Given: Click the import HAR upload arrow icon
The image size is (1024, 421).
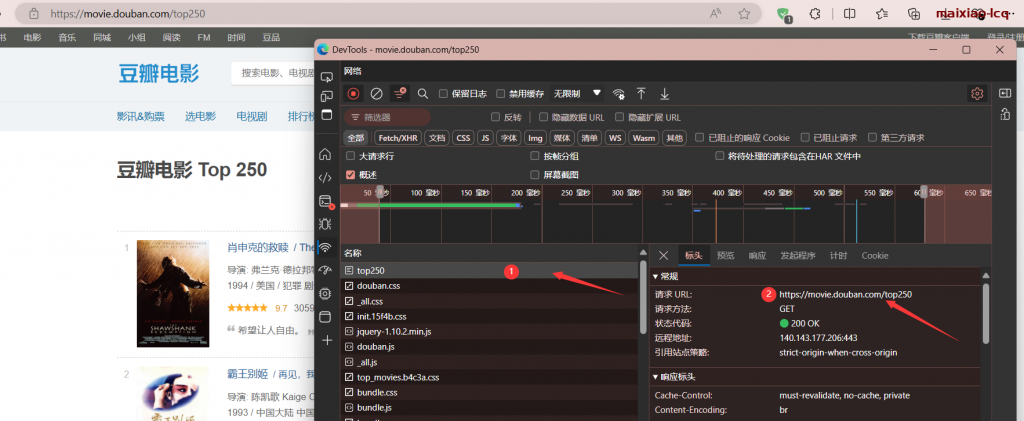Looking at the screenshot, I should 641,93.
